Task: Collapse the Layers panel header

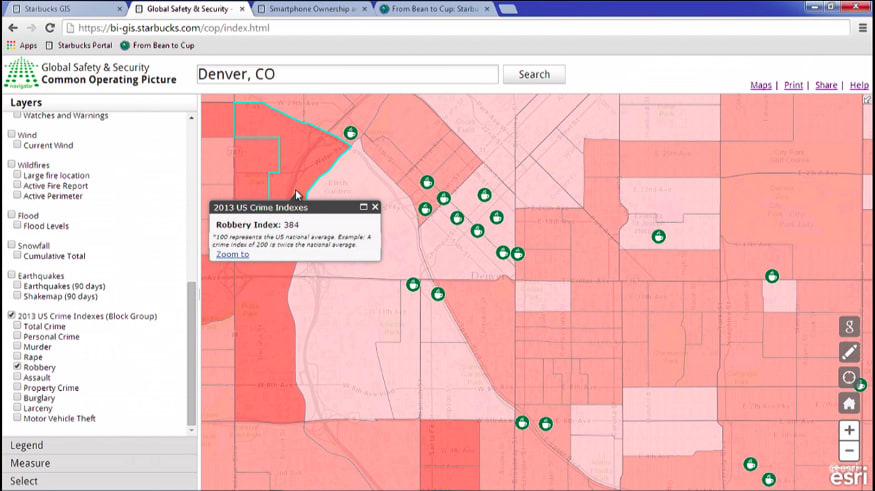Action: click(100, 103)
